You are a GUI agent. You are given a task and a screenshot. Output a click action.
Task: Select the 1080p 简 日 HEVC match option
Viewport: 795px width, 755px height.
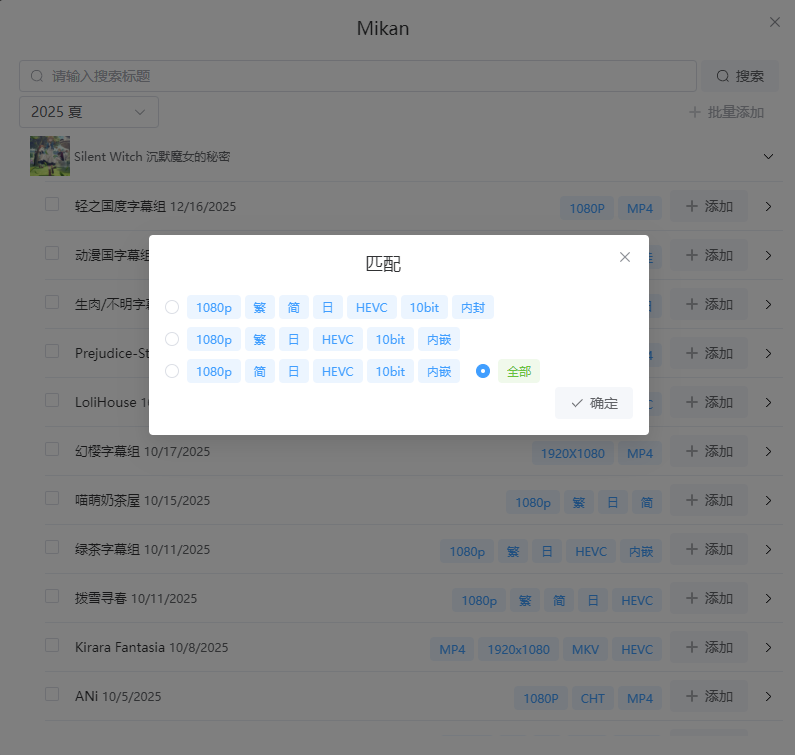[x=172, y=371]
